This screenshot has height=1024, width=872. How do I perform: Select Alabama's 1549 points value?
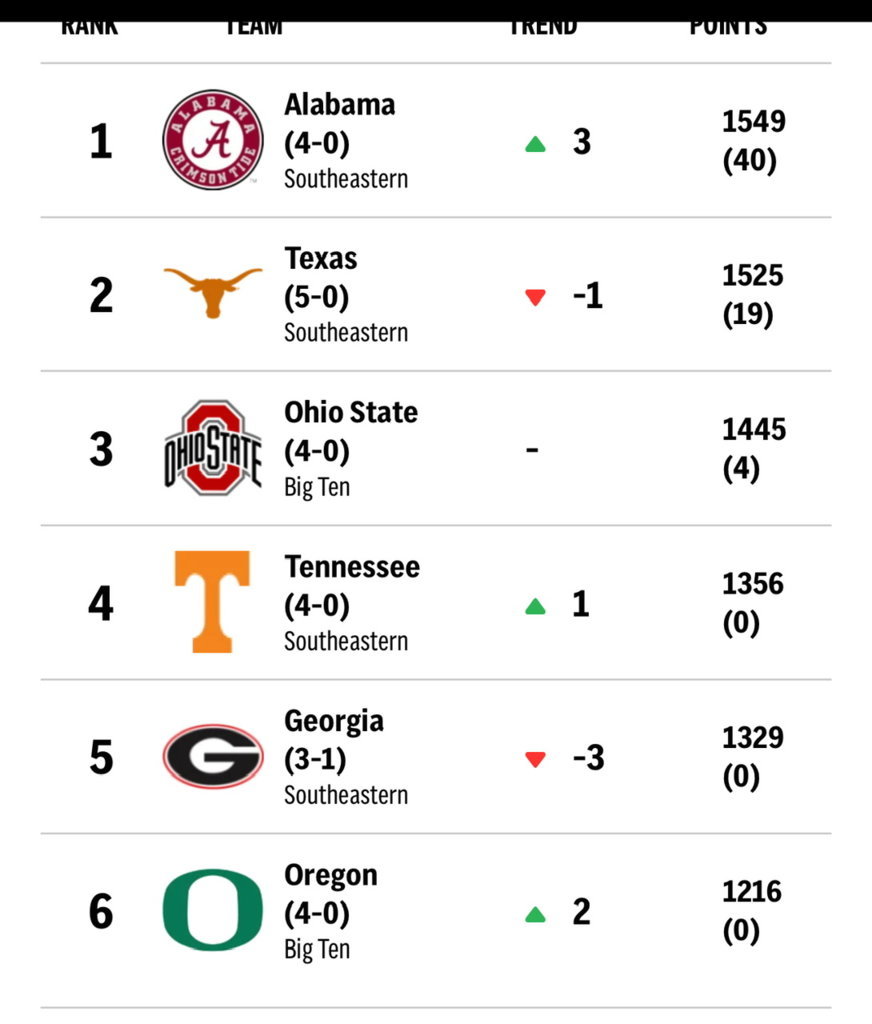[754, 121]
